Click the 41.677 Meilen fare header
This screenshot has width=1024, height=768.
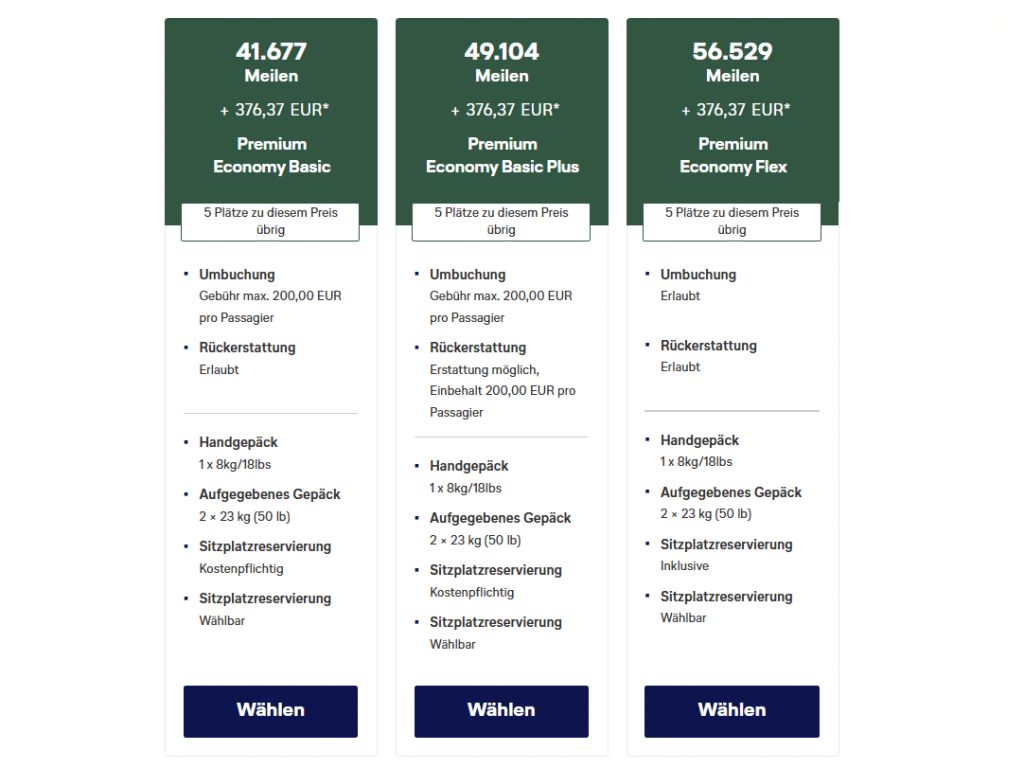(x=271, y=61)
